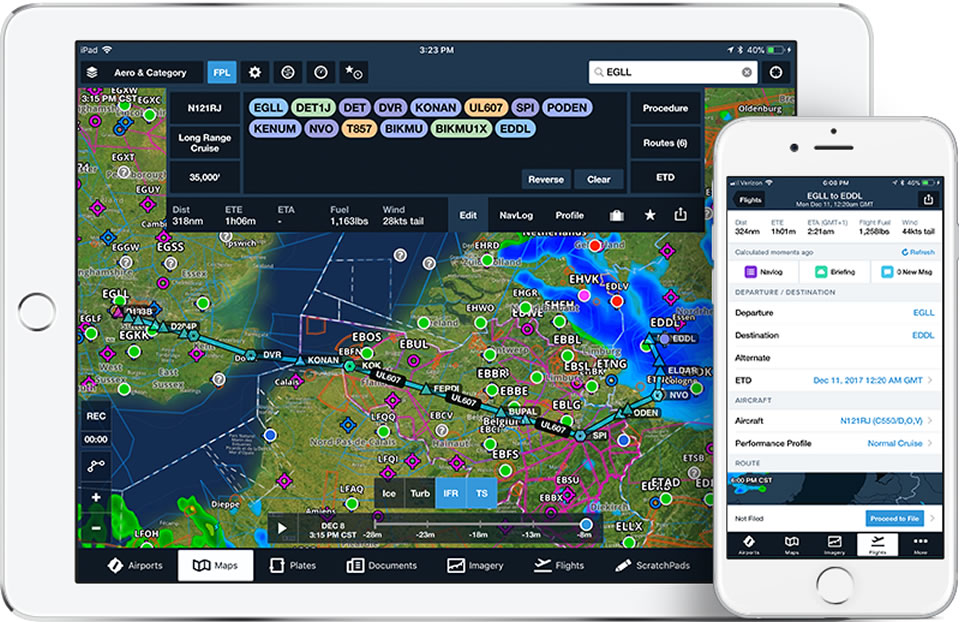Toggle the TS thunderstorm layer
The width and height of the screenshot is (960, 622).
[482, 493]
